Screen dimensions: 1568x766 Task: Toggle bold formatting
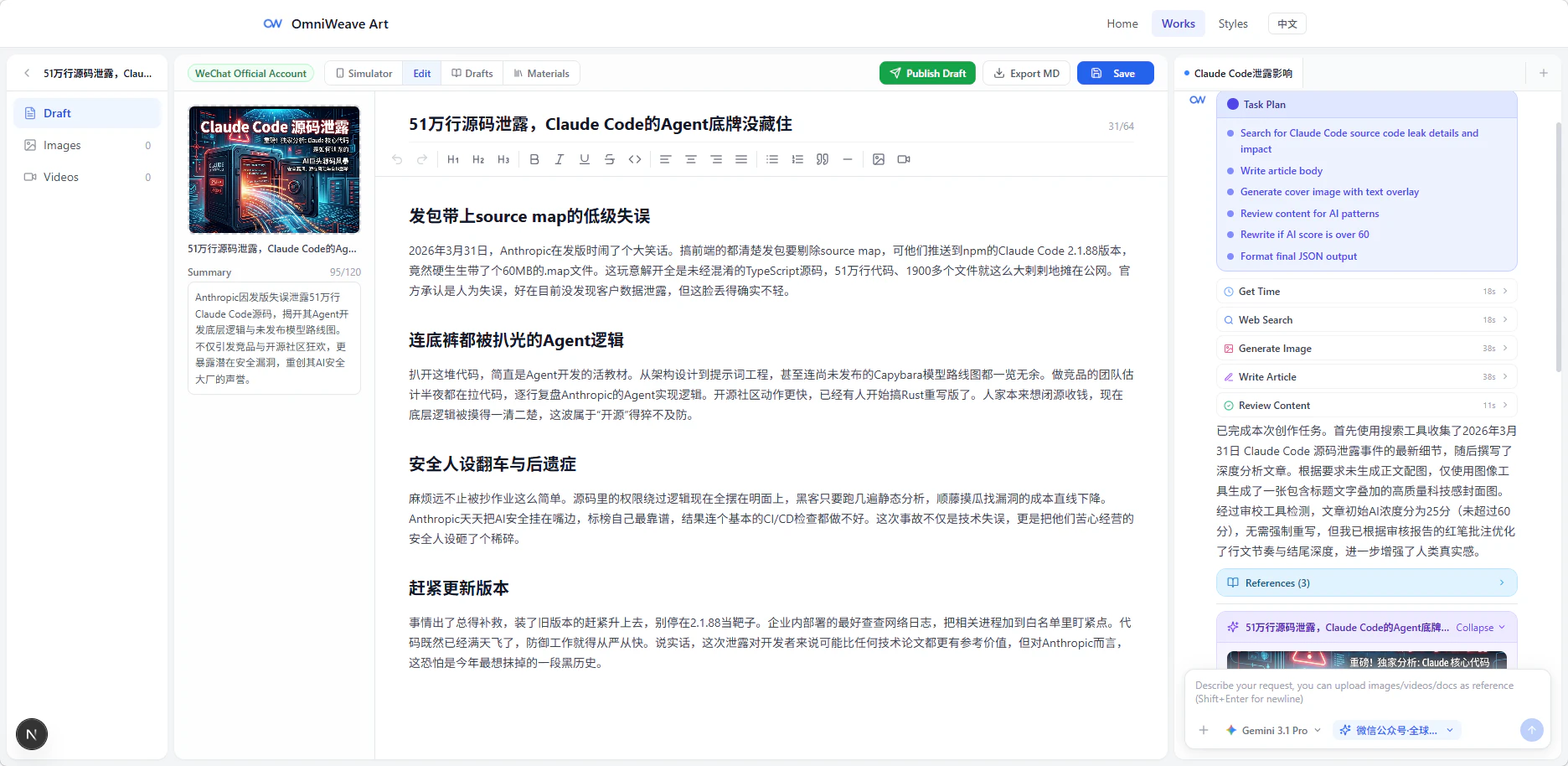tap(534, 159)
